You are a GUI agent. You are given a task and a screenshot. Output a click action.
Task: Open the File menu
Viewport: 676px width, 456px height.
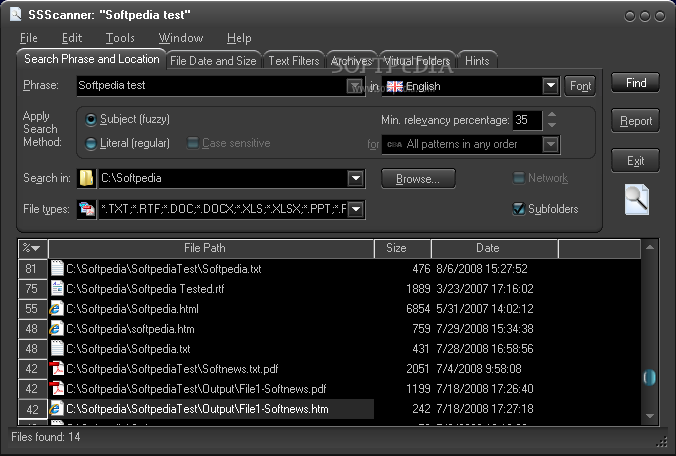[28, 38]
